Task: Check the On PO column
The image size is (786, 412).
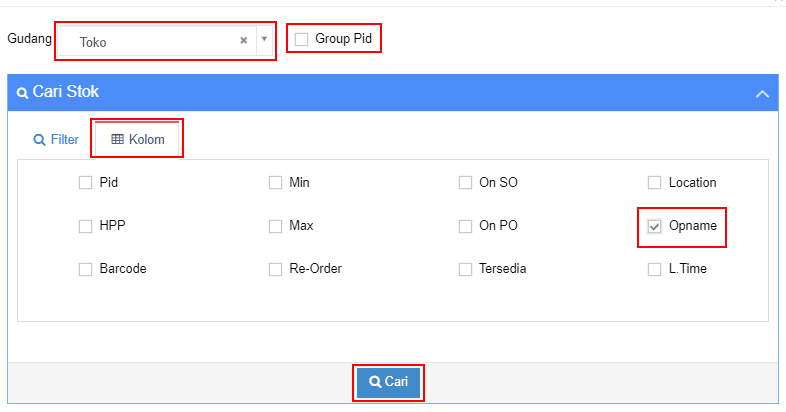Action: click(x=465, y=226)
